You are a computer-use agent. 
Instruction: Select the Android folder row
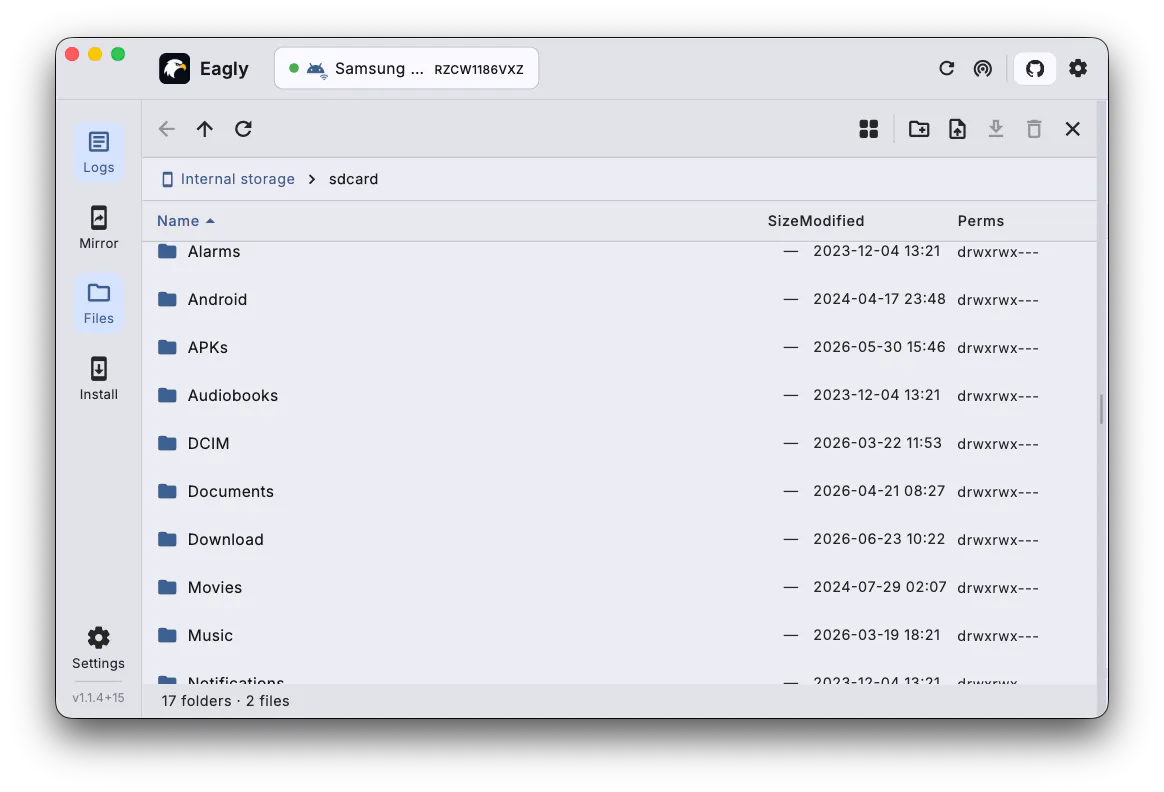point(619,299)
